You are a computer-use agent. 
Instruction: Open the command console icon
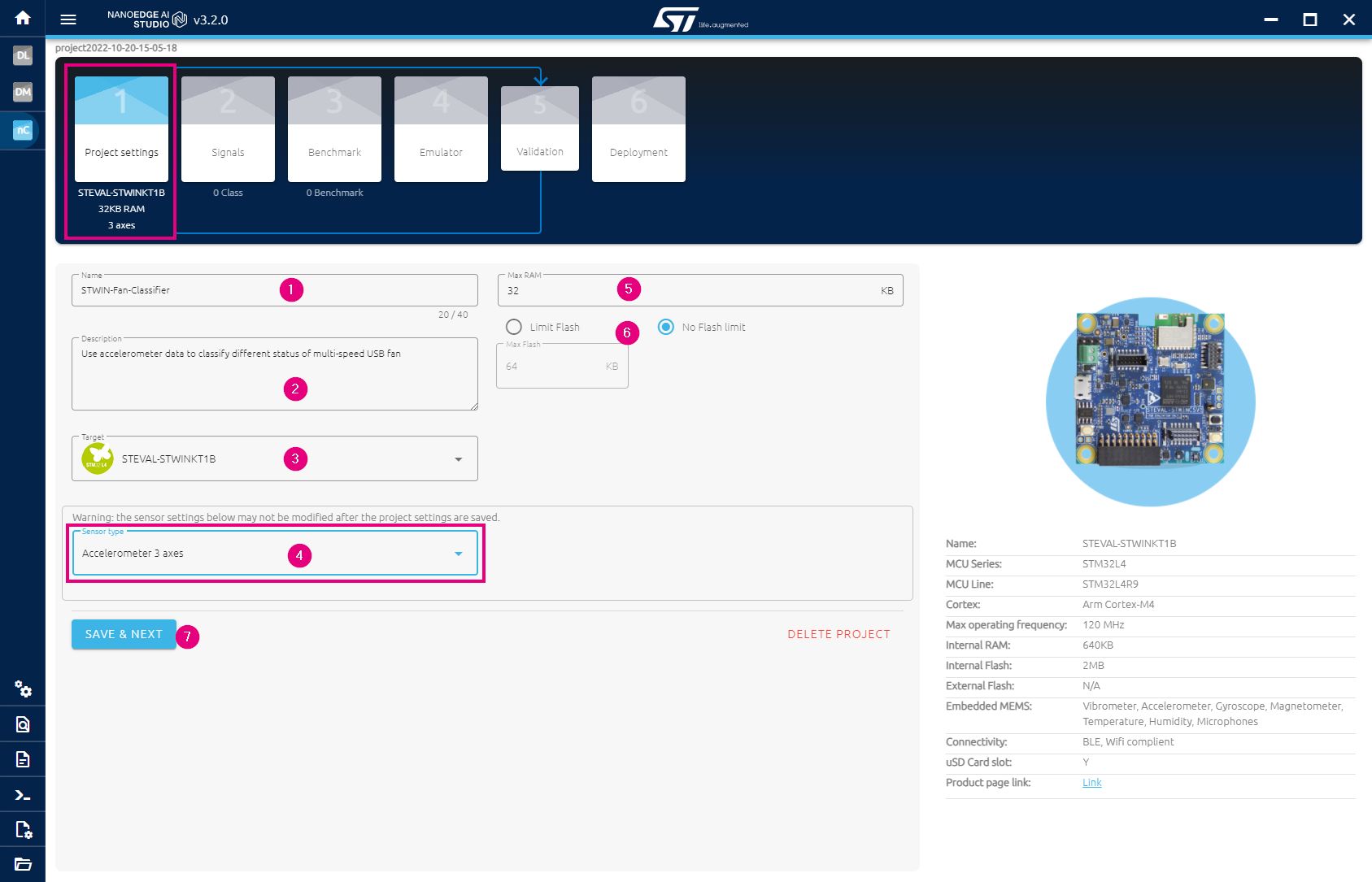23,795
